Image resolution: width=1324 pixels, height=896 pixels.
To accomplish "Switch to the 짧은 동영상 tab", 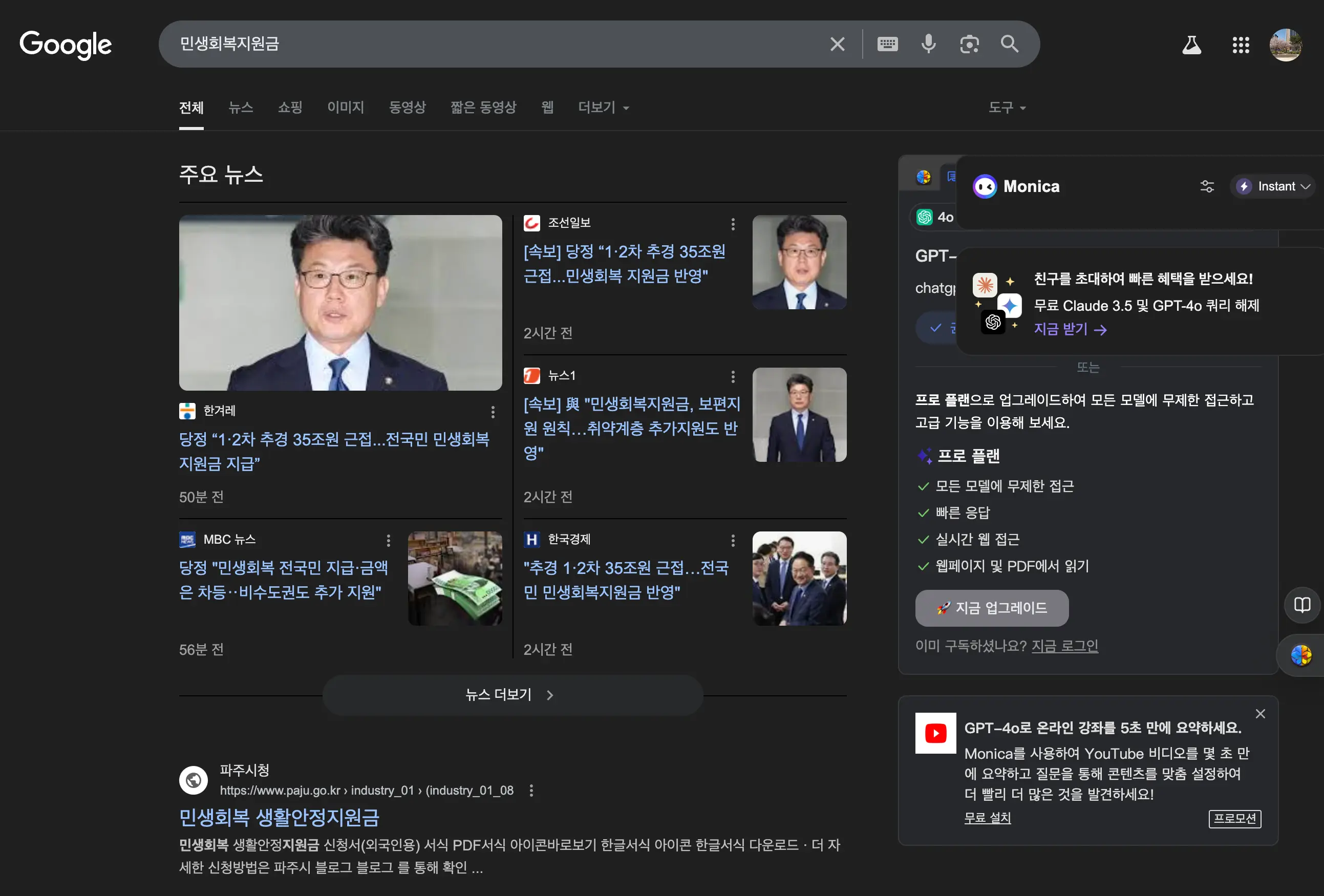I will point(483,107).
